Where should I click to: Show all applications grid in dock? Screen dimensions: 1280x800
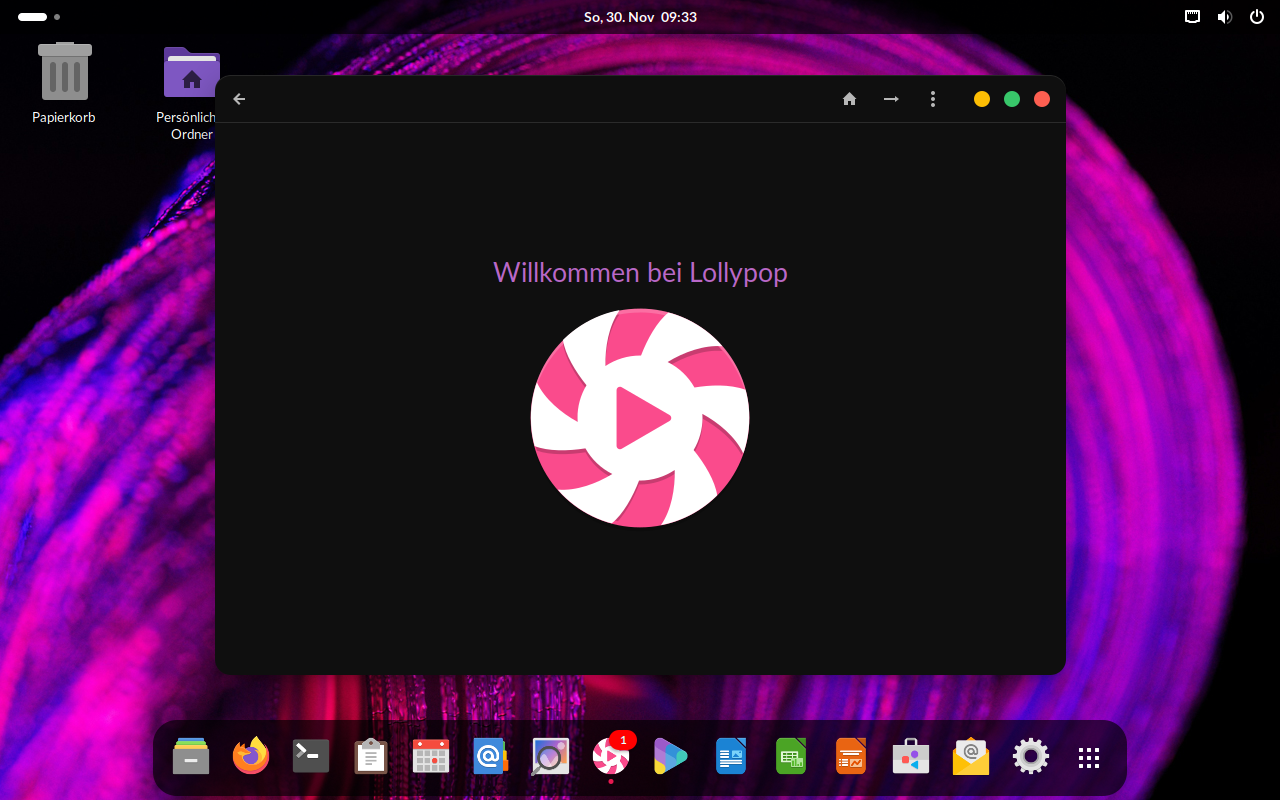point(1089,757)
